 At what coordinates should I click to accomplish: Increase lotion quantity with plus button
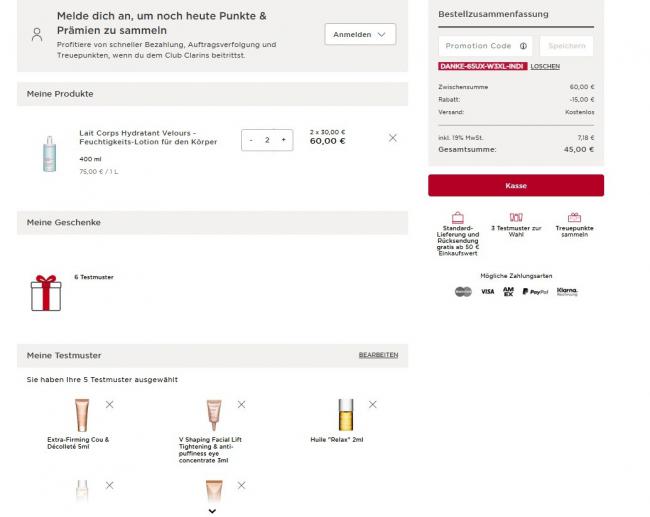[283, 140]
